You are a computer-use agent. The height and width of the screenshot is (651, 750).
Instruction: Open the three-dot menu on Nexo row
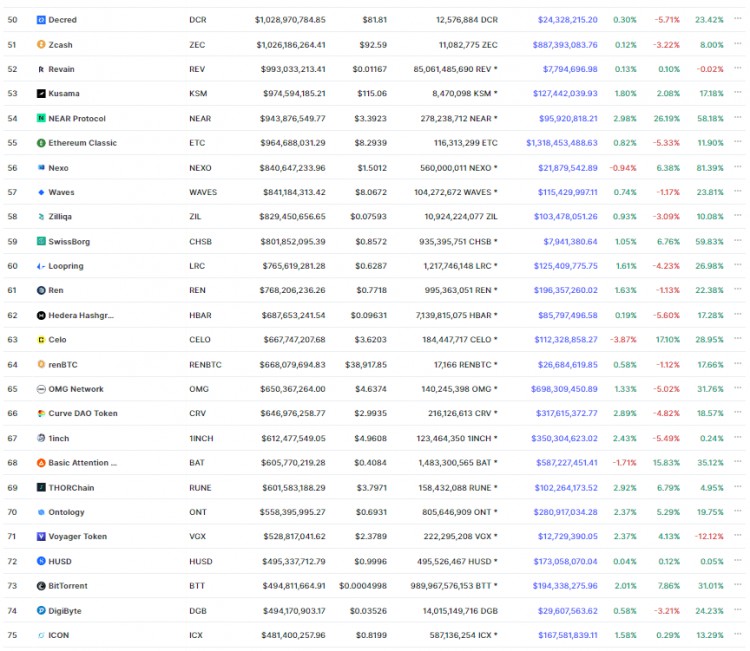[x=738, y=166]
